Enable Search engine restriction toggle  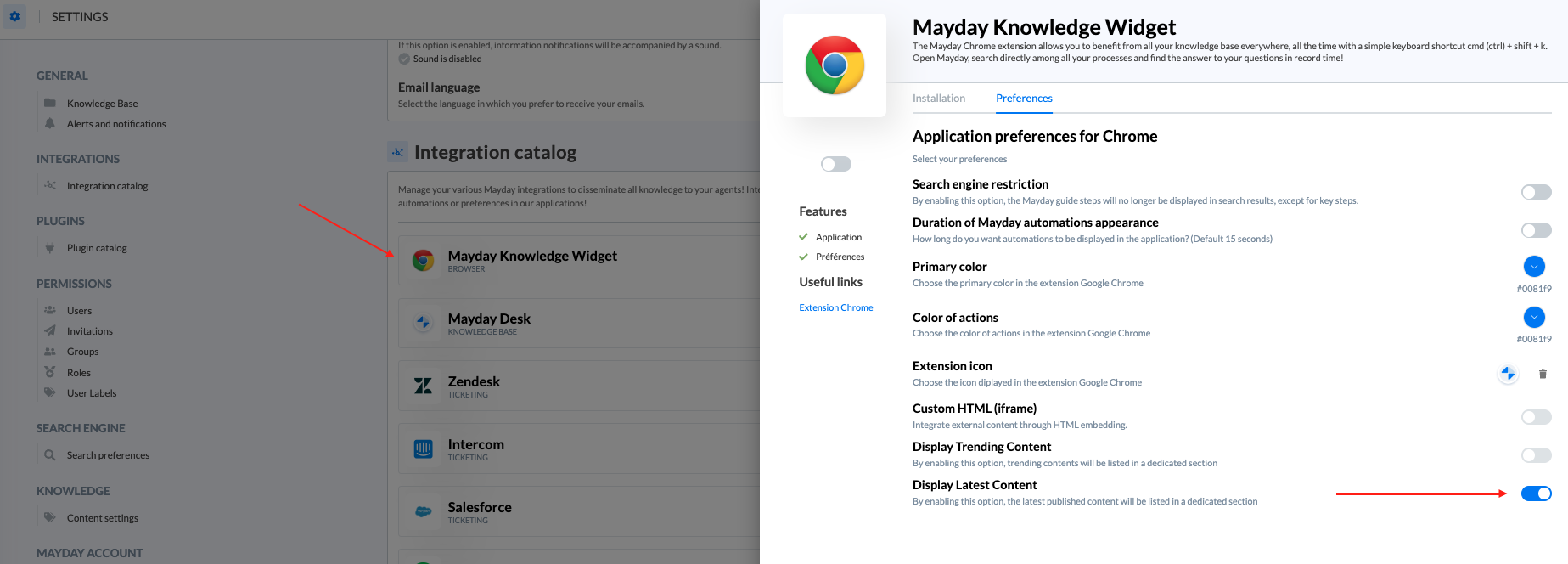[1536, 192]
